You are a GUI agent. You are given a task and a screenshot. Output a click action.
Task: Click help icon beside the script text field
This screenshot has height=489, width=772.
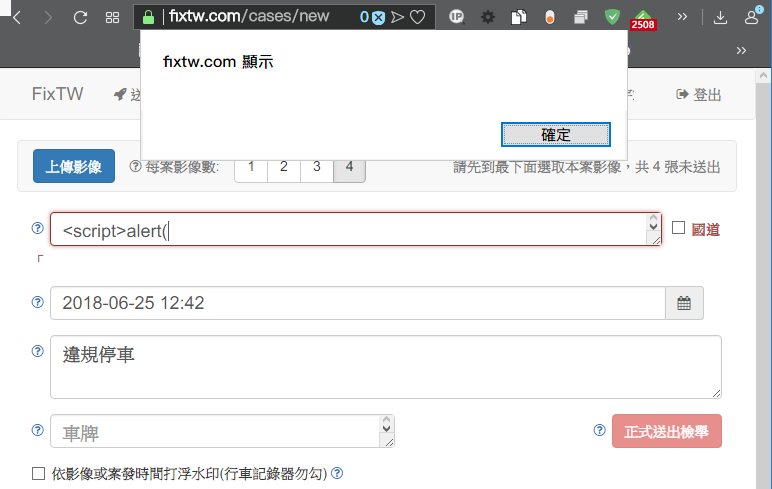point(37,228)
